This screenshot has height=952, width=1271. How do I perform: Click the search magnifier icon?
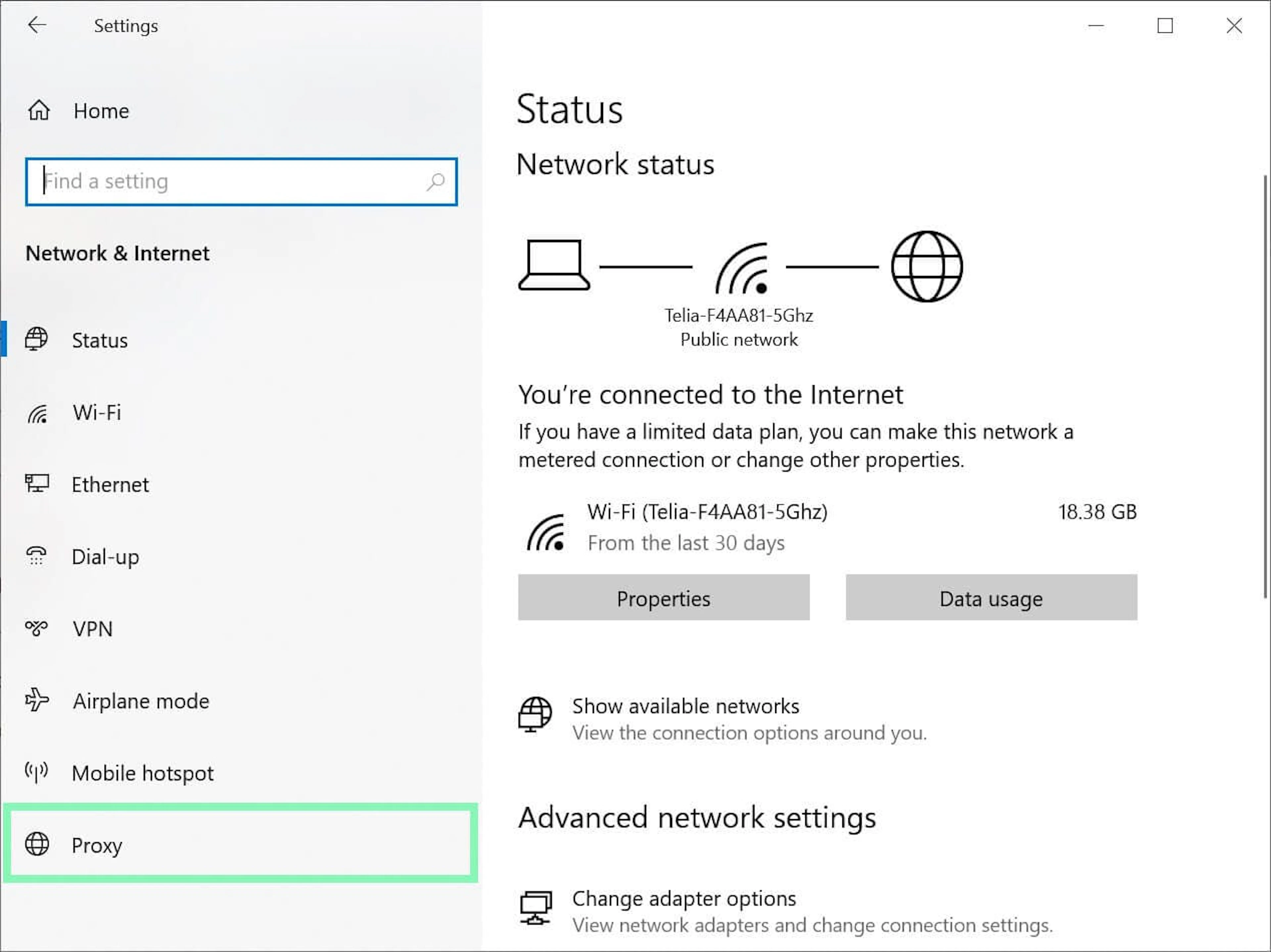tap(436, 182)
